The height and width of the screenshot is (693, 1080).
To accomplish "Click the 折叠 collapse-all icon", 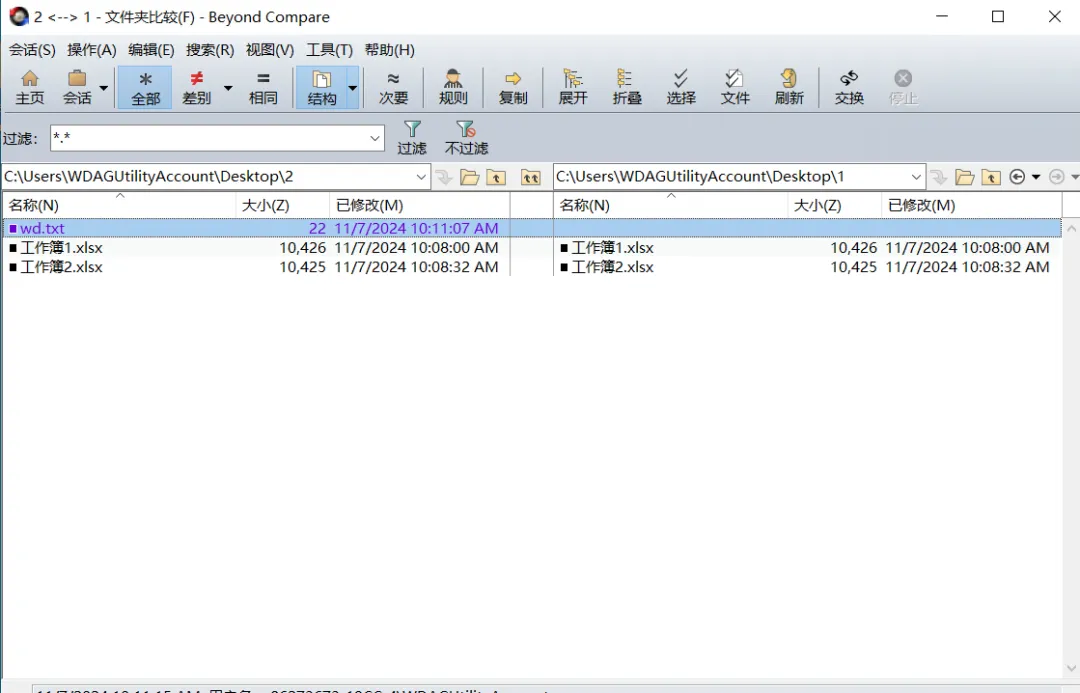I will pyautogui.click(x=627, y=87).
